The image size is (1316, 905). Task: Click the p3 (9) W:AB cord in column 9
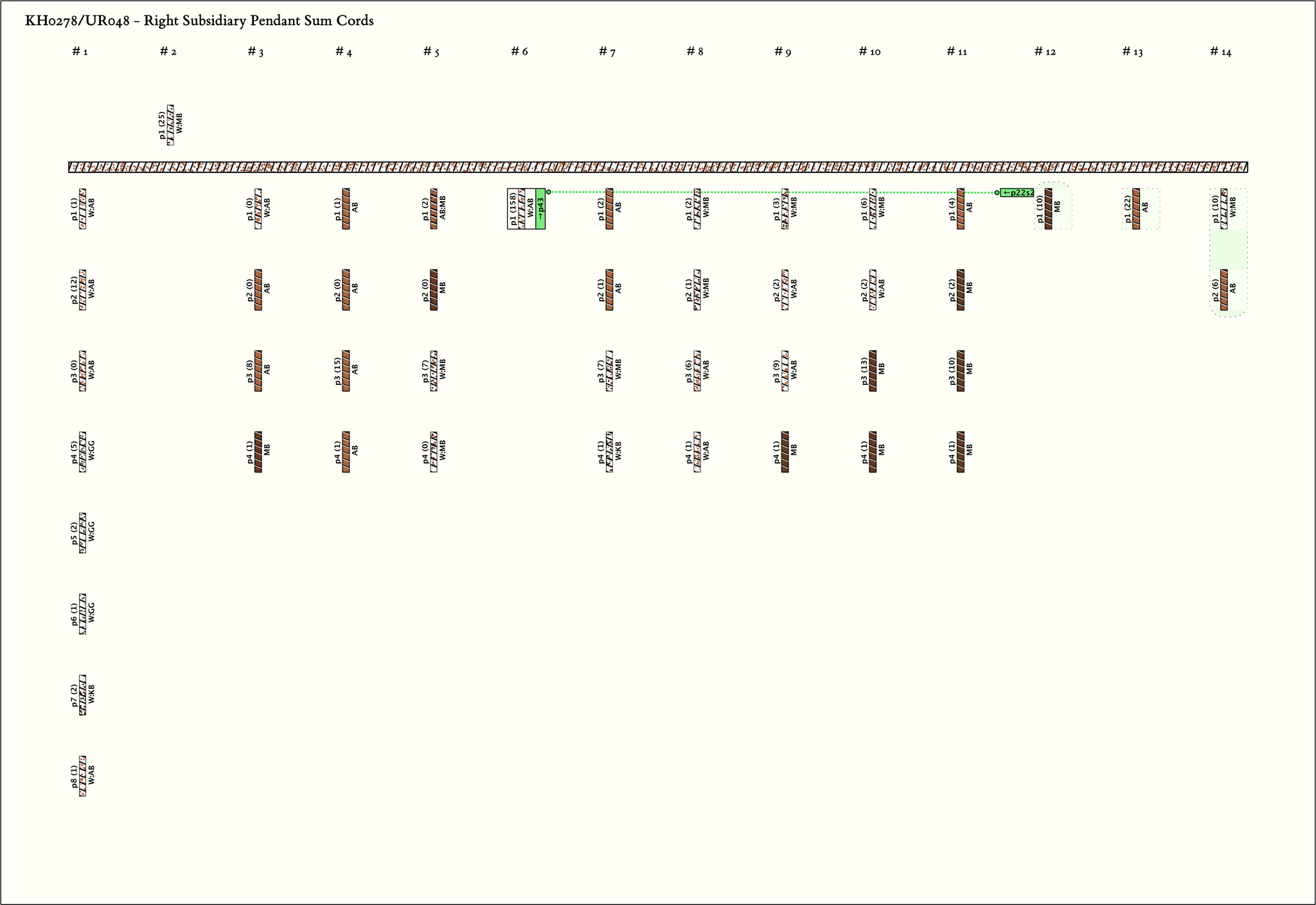pos(785,371)
